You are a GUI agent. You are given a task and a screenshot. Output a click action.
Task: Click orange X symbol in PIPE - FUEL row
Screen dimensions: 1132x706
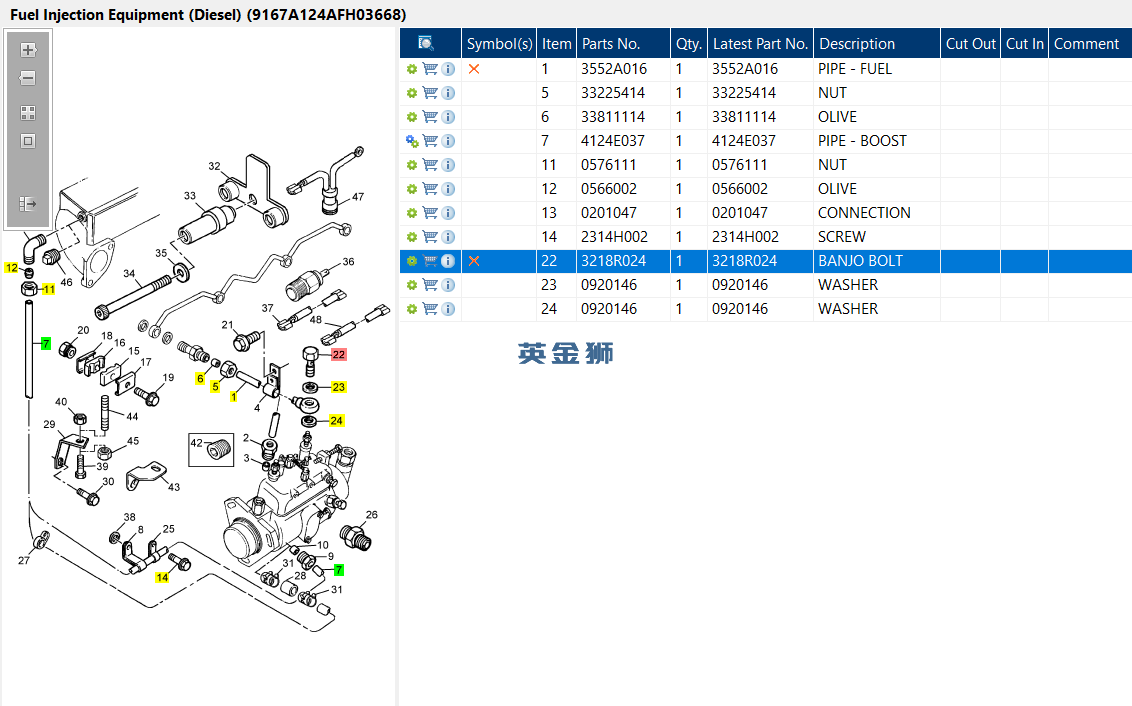pos(474,69)
